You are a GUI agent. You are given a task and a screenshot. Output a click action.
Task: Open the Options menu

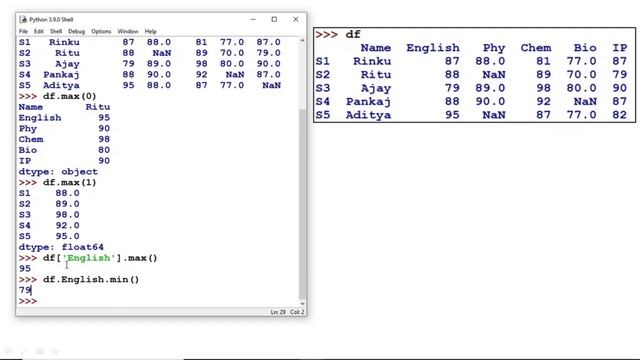click(x=101, y=31)
